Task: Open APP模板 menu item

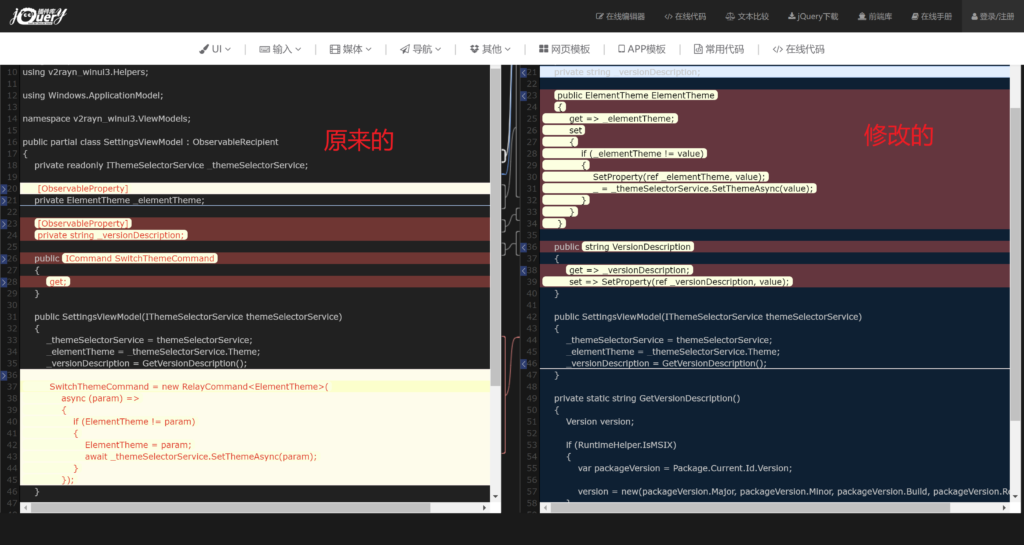Action: 642,49
